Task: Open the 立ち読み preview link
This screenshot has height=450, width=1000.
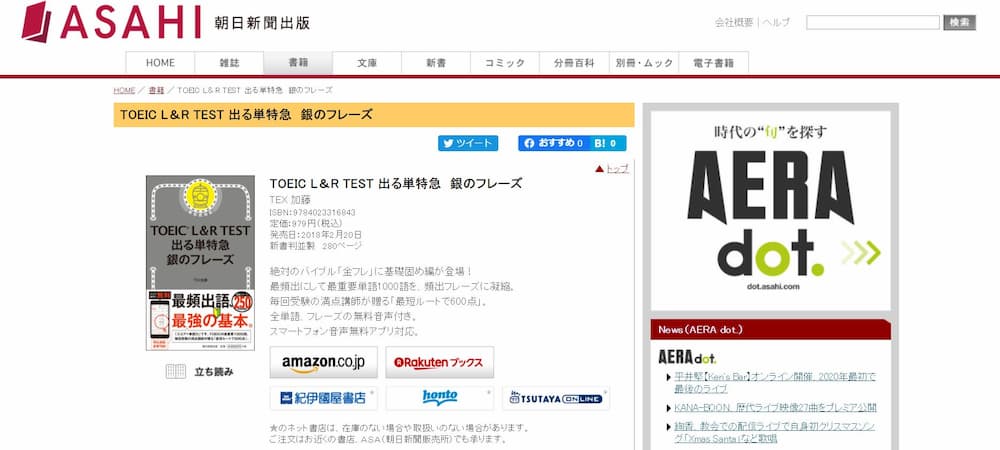Action: (x=214, y=372)
